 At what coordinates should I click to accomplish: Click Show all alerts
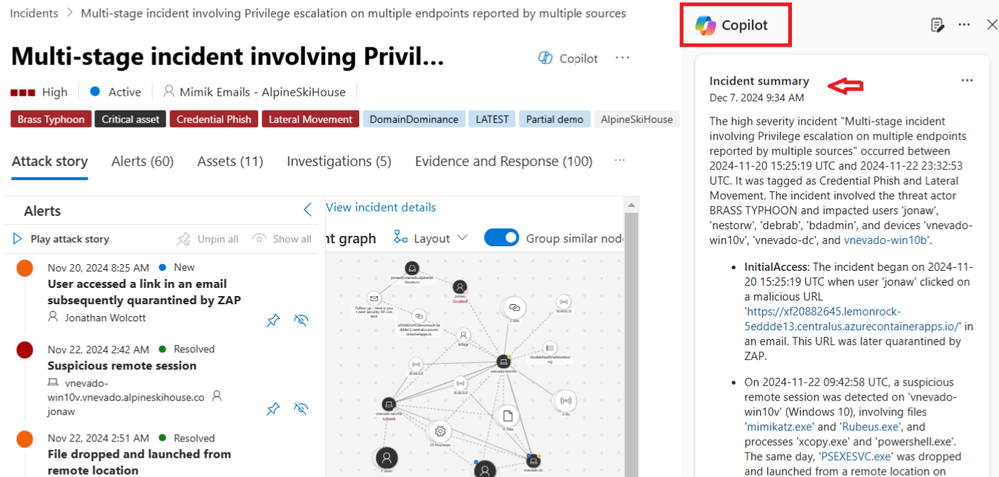pyautogui.click(x=282, y=239)
